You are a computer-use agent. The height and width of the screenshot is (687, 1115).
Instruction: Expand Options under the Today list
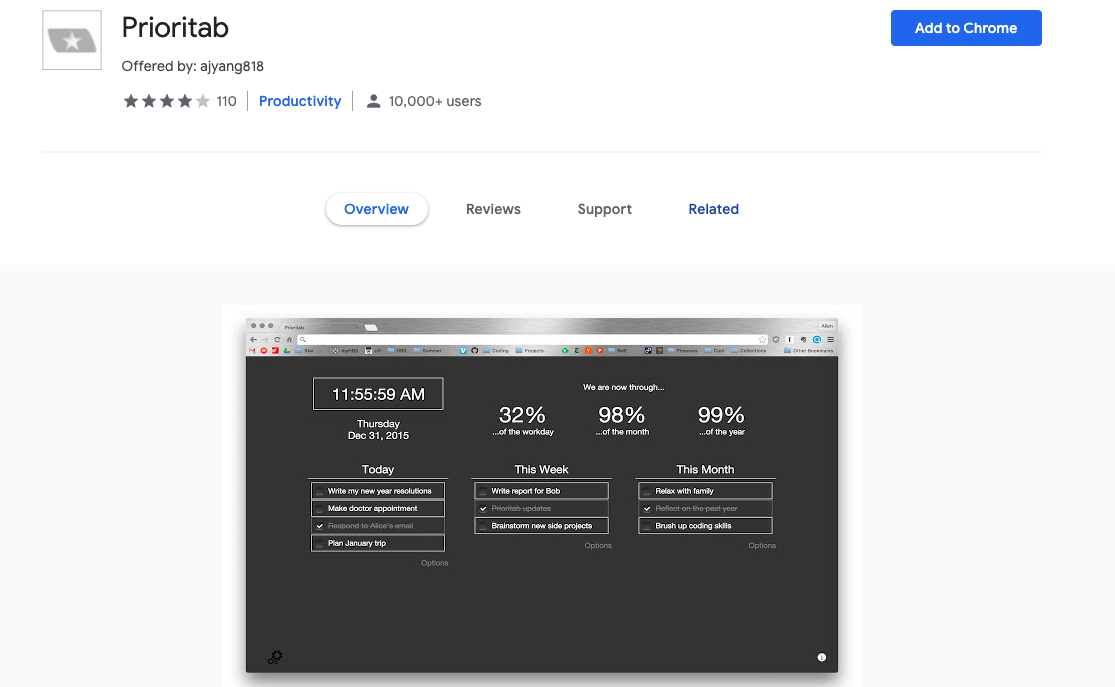tap(434, 563)
